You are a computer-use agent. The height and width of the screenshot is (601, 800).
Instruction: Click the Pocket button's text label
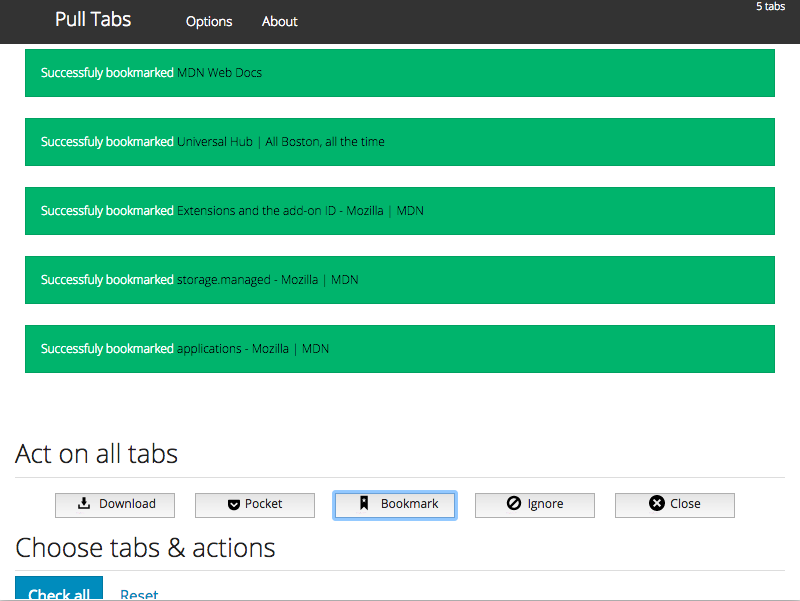coord(263,504)
